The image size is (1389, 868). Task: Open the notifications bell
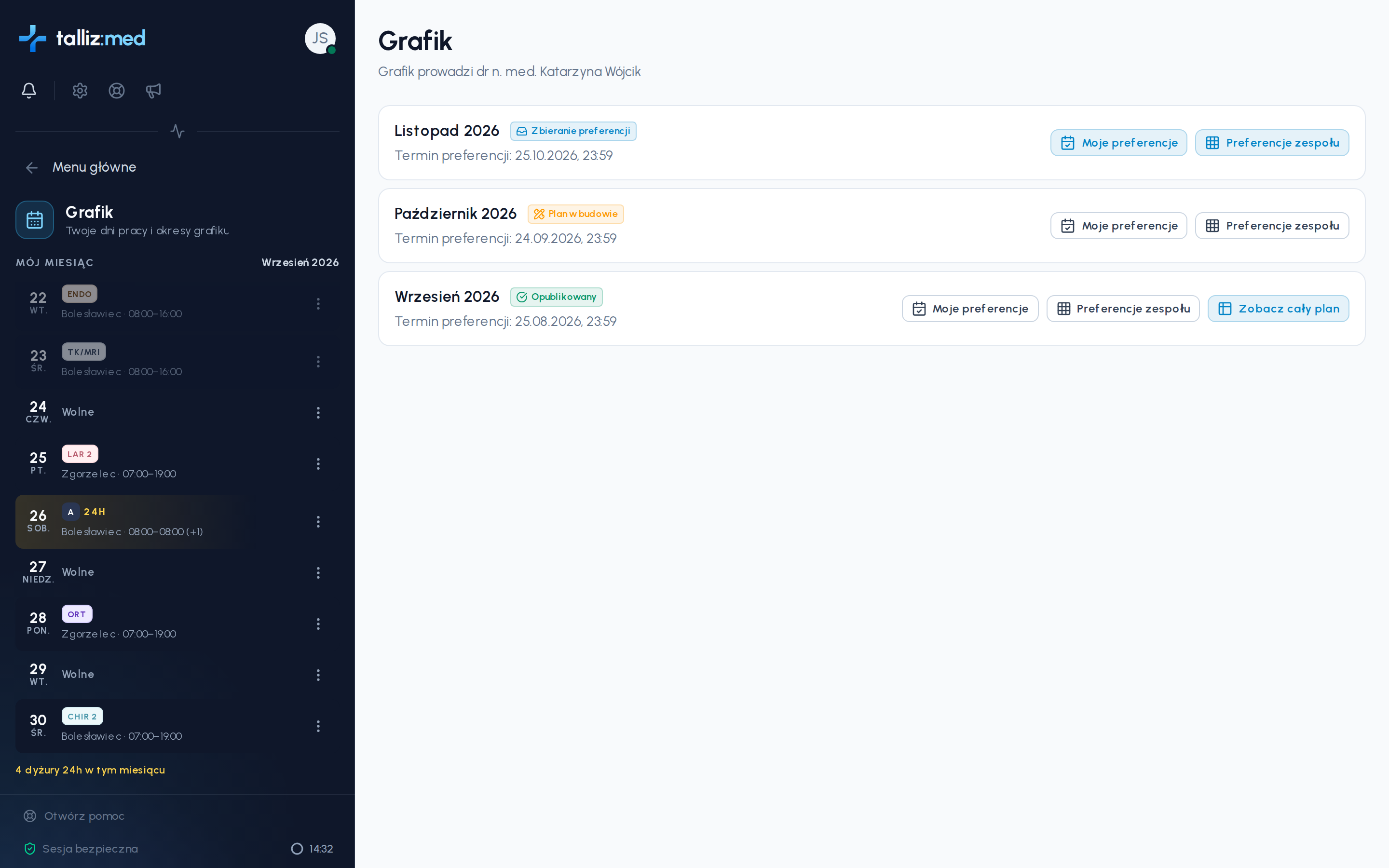pyautogui.click(x=29, y=90)
